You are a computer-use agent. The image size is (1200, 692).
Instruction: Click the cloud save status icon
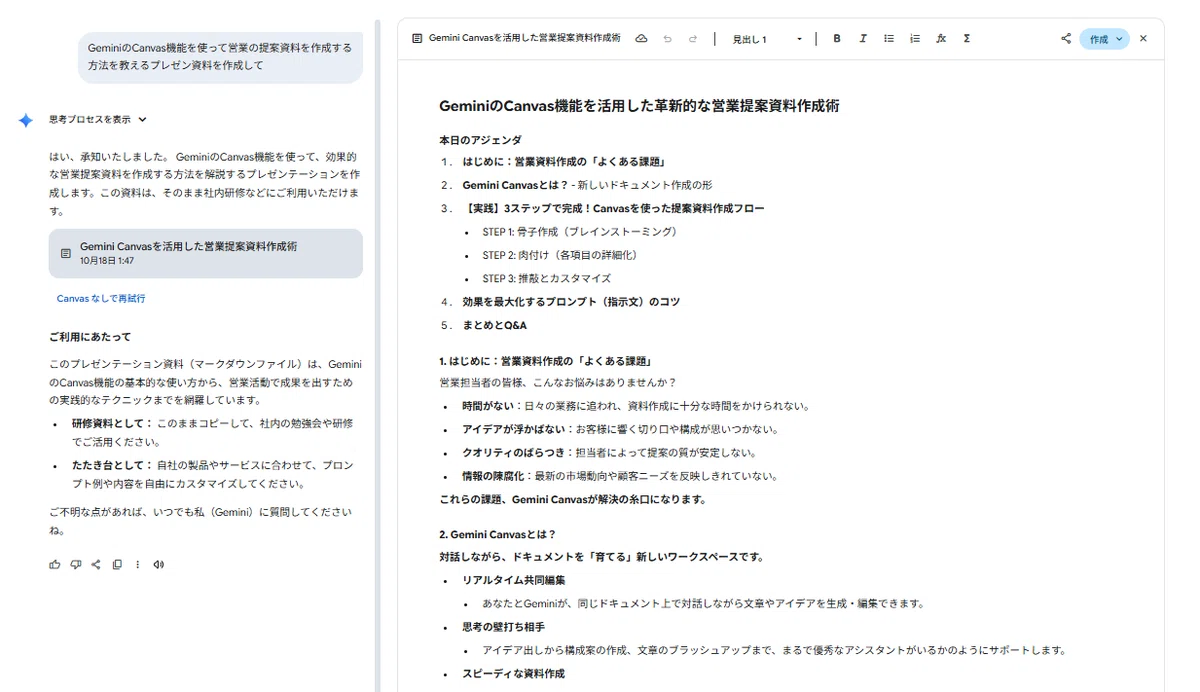click(x=641, y=39)
